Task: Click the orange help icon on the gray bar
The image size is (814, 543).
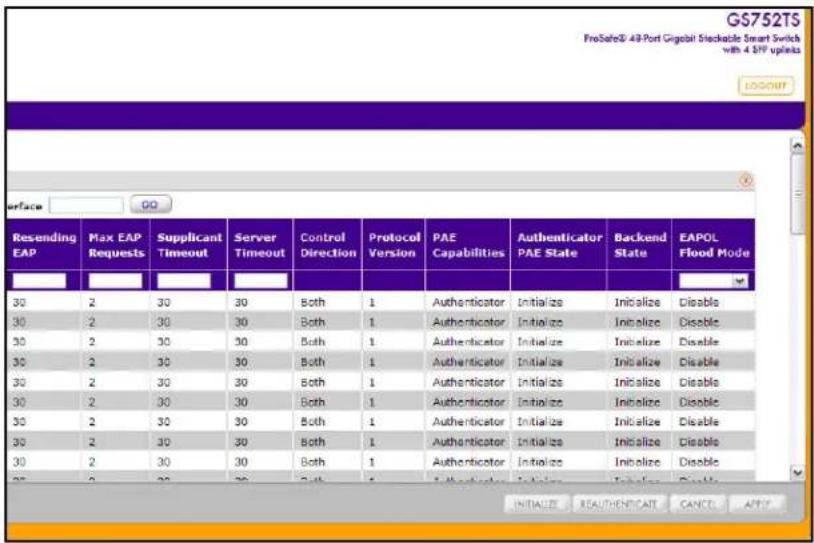Action: [745, 181]
